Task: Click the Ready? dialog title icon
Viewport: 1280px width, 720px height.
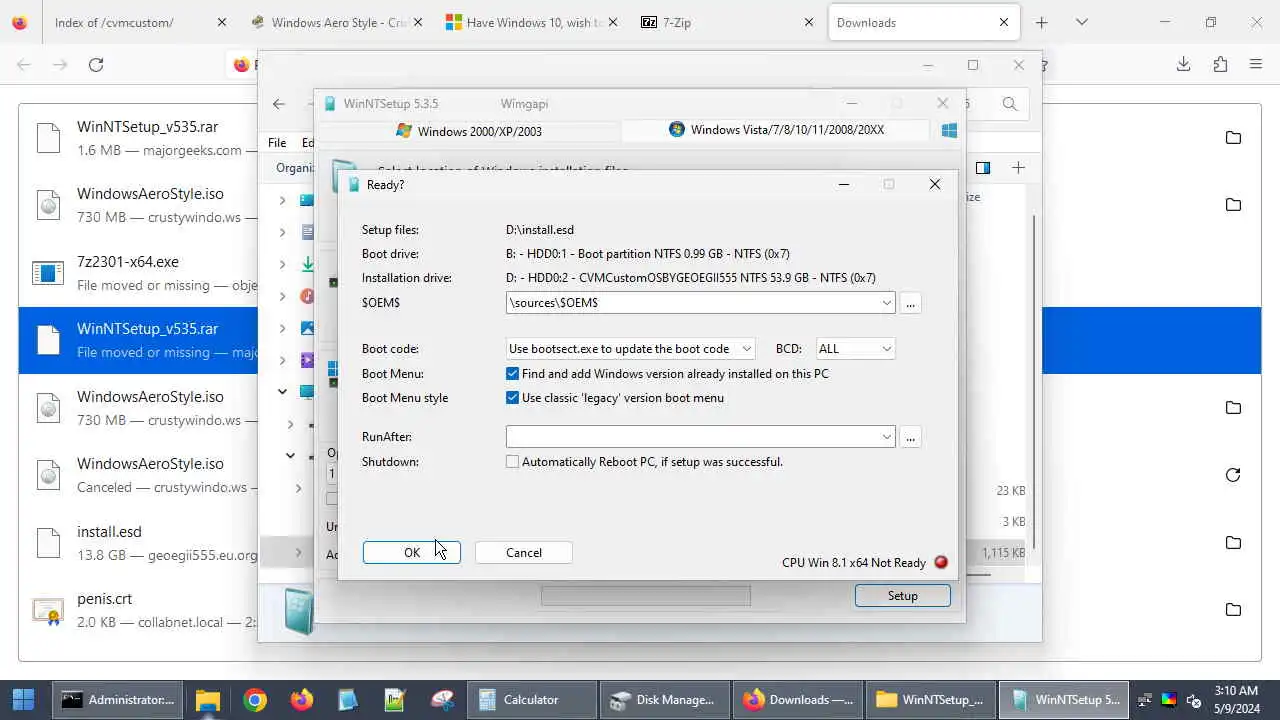Action: [353, 184]
